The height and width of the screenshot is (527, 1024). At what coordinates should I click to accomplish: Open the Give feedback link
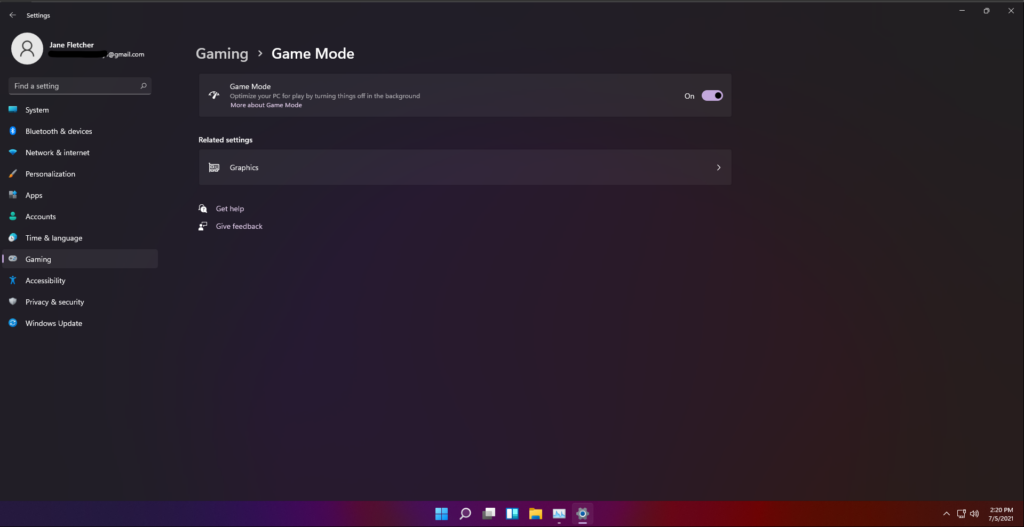(239, 227)
